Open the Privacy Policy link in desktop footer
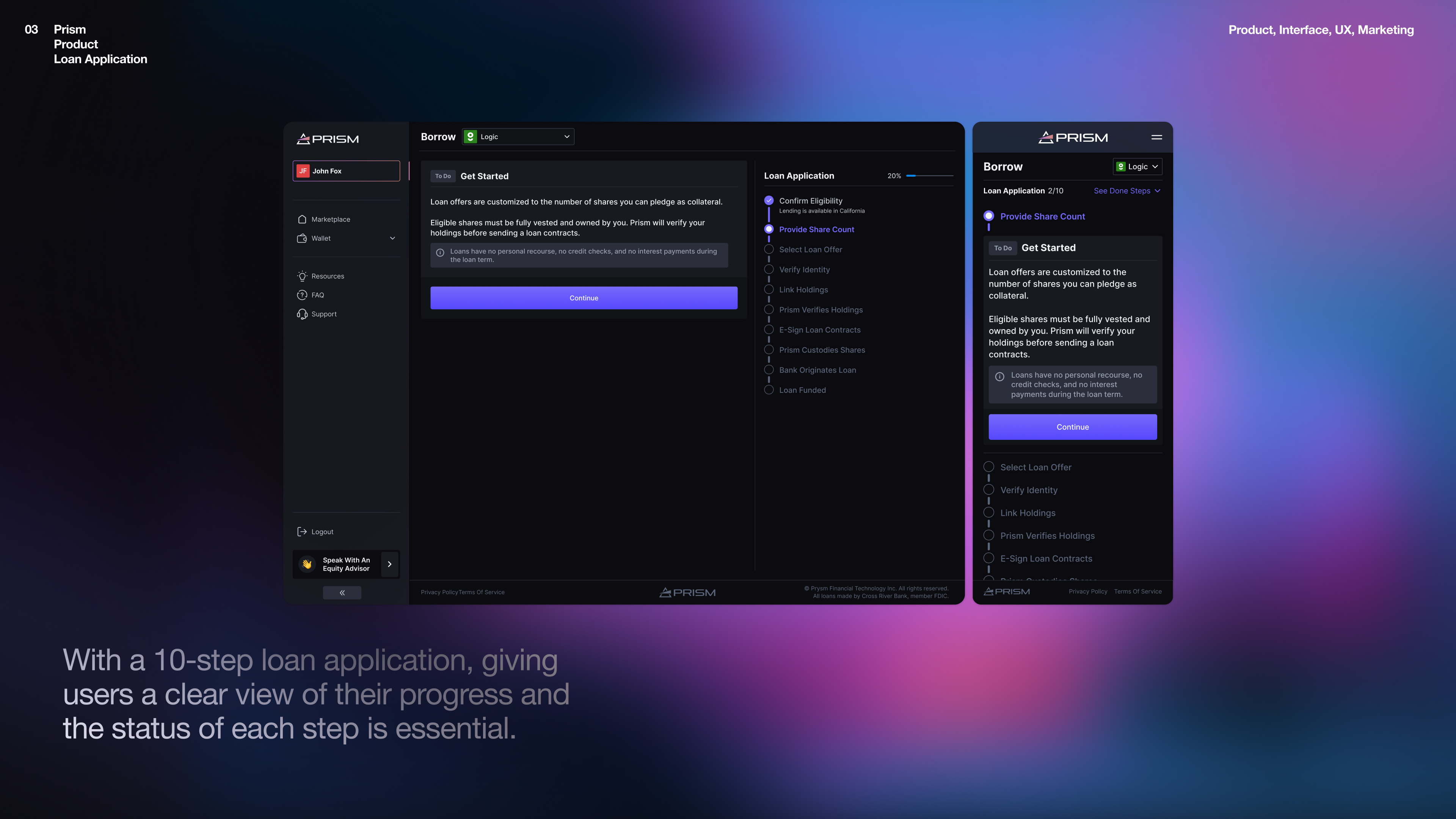1456x819 pixels. [x=439, y=592]
